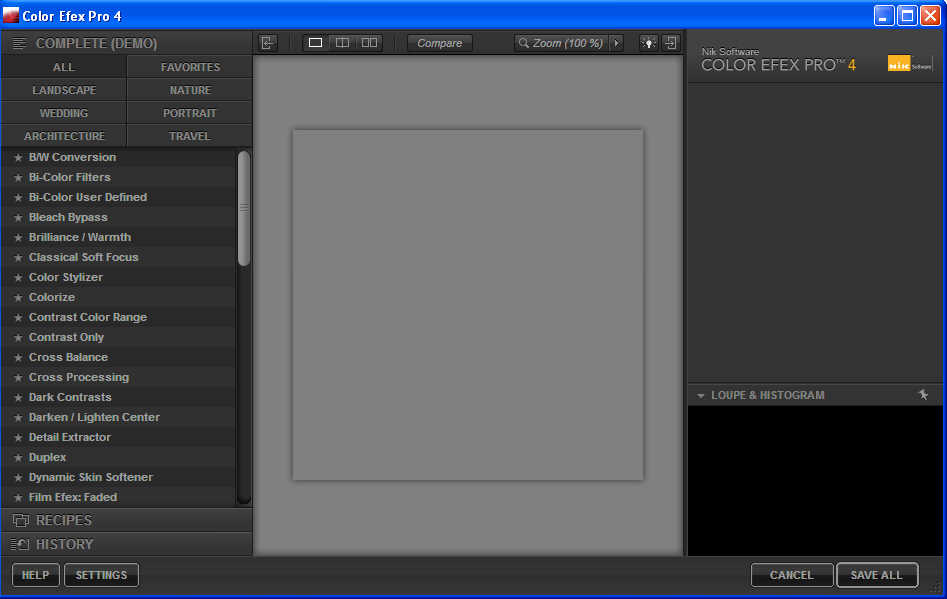Pin the loupe position
The height and width of the screenshot is (599, 947).
(923, 395)
